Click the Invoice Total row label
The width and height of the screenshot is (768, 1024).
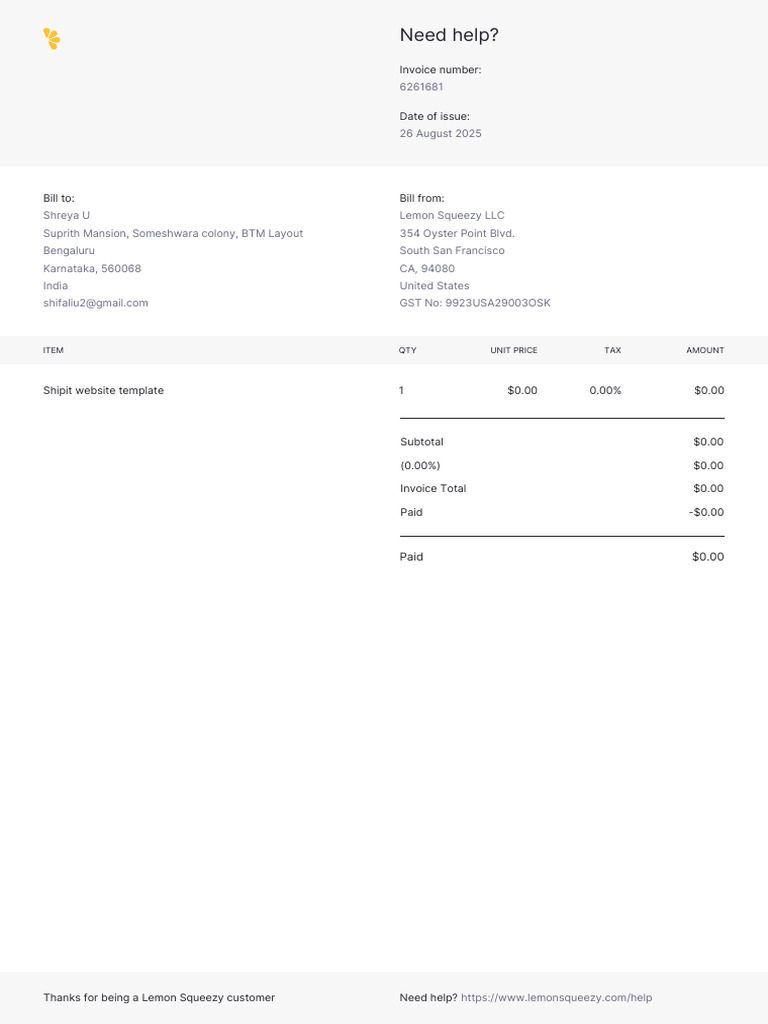[x=433, y=489]
